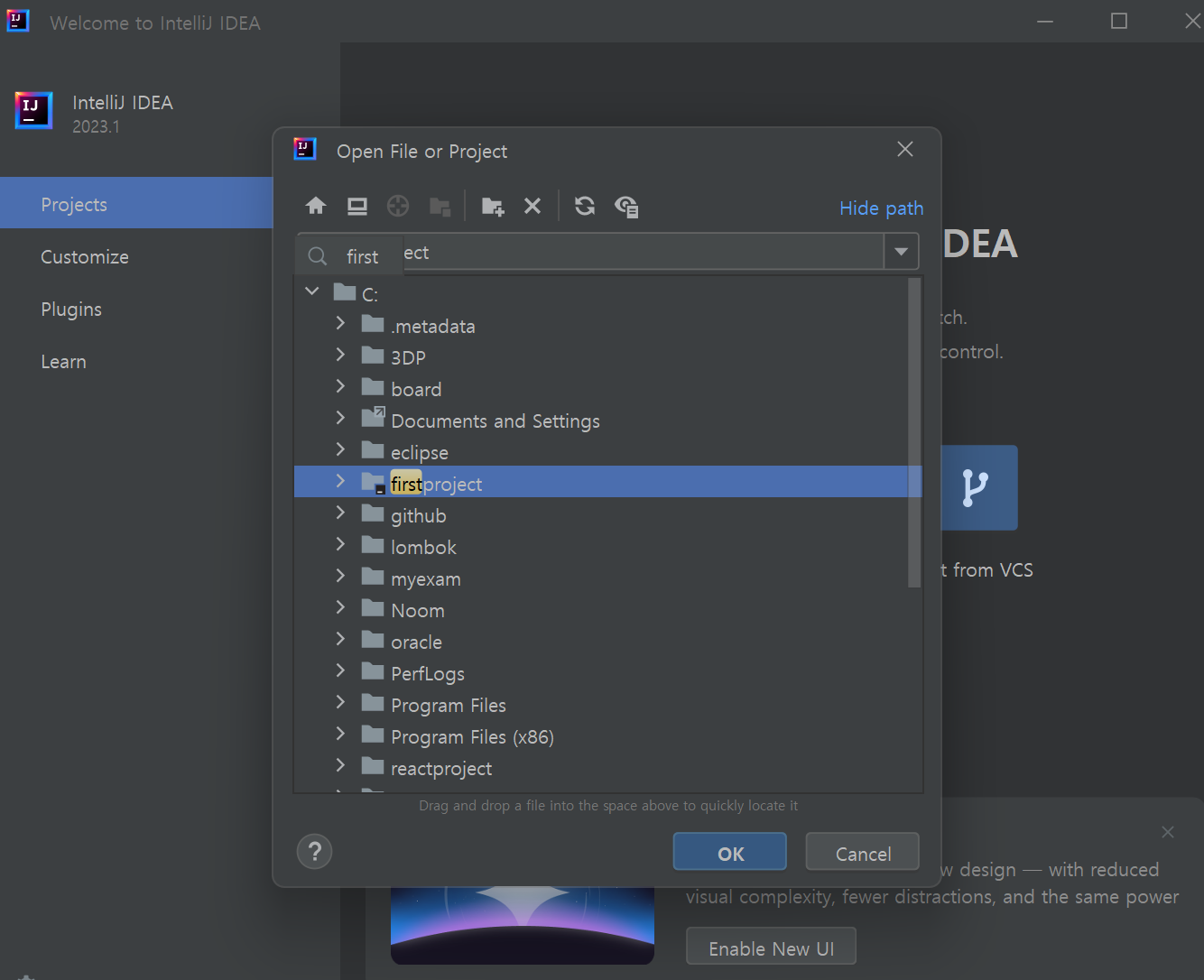Click the Desktop directory toolbar icon
This screenshot has width=1204, height=980.
click(357, 206)
